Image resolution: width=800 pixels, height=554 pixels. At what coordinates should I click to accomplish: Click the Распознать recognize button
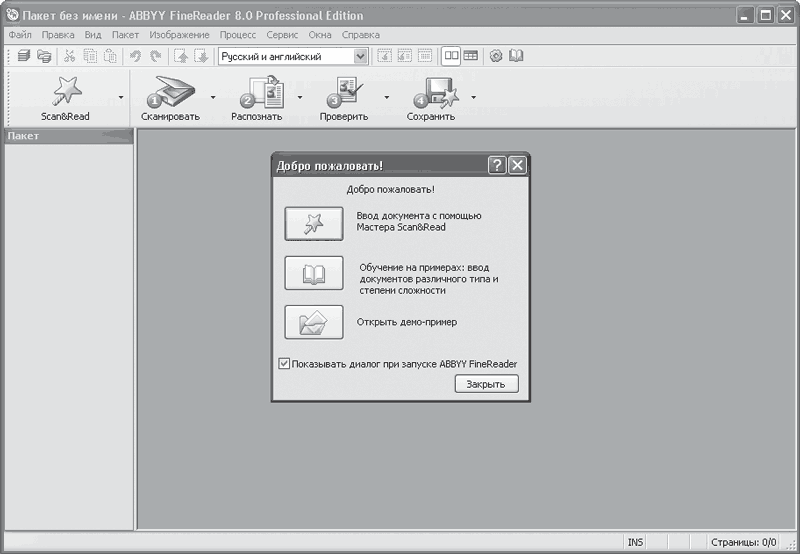coord(257,98)
